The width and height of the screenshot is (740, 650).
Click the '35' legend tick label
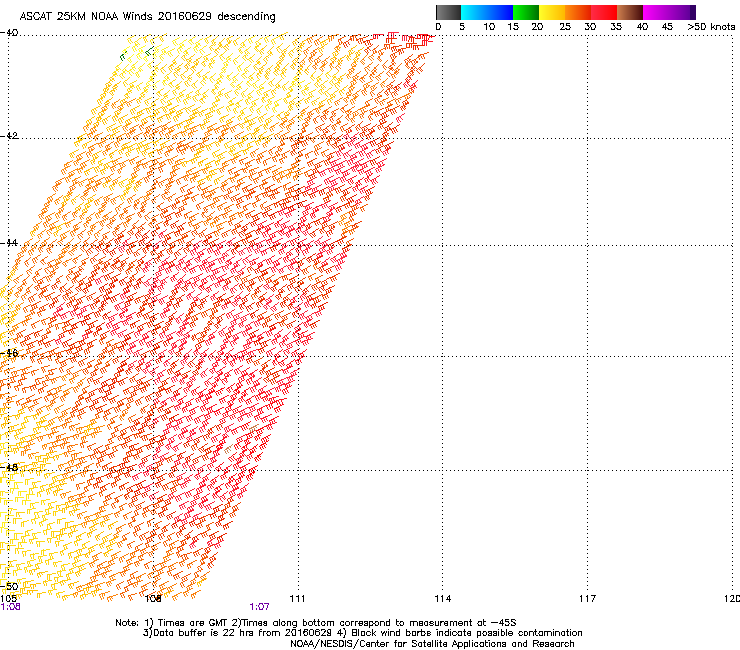pyautogui.click(x=616, y=27)
